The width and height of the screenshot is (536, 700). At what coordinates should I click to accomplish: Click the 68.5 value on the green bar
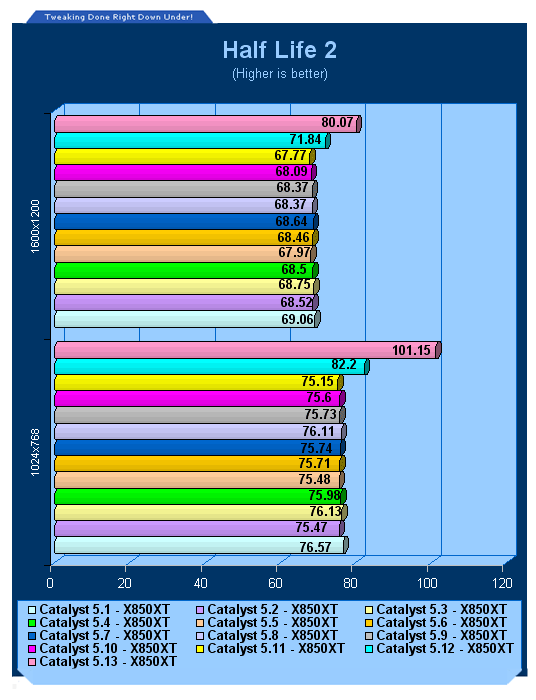(x=294, y=270)
